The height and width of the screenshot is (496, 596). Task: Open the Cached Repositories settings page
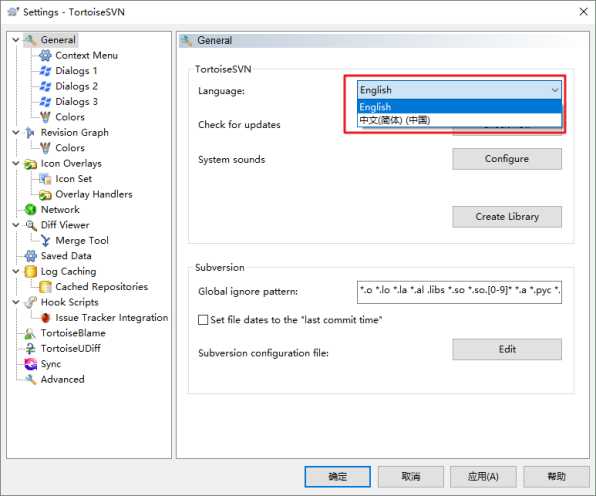click(101, 287)
